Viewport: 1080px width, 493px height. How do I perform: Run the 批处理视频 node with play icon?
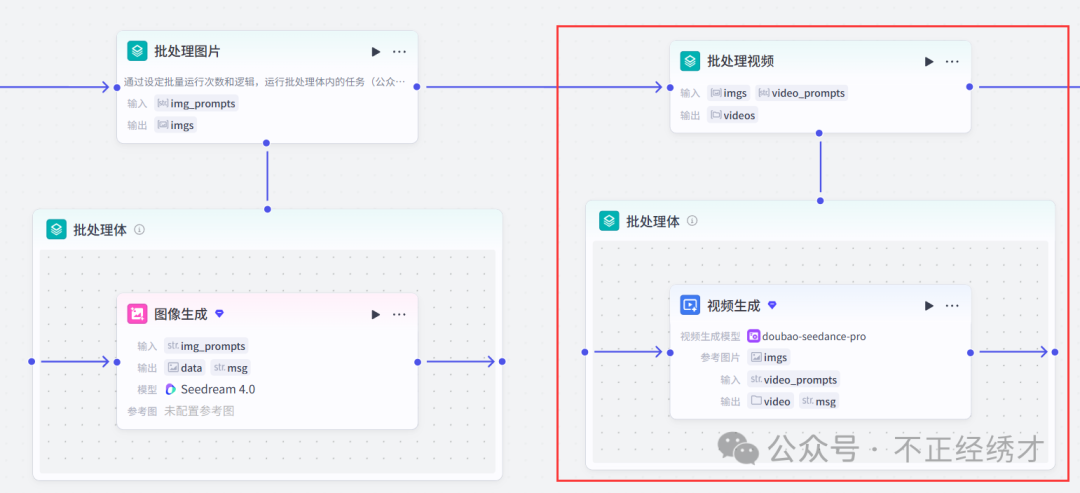929,61
